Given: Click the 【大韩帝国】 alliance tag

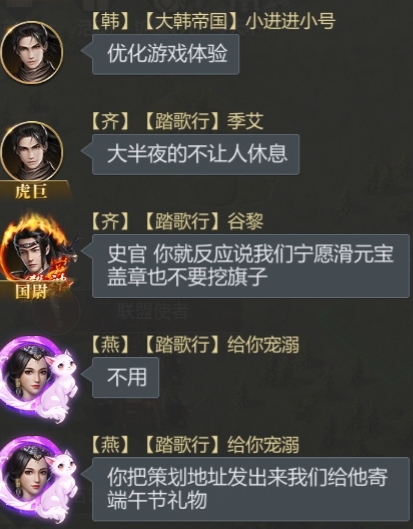Looking at the screenshot, I should point(191,21).
